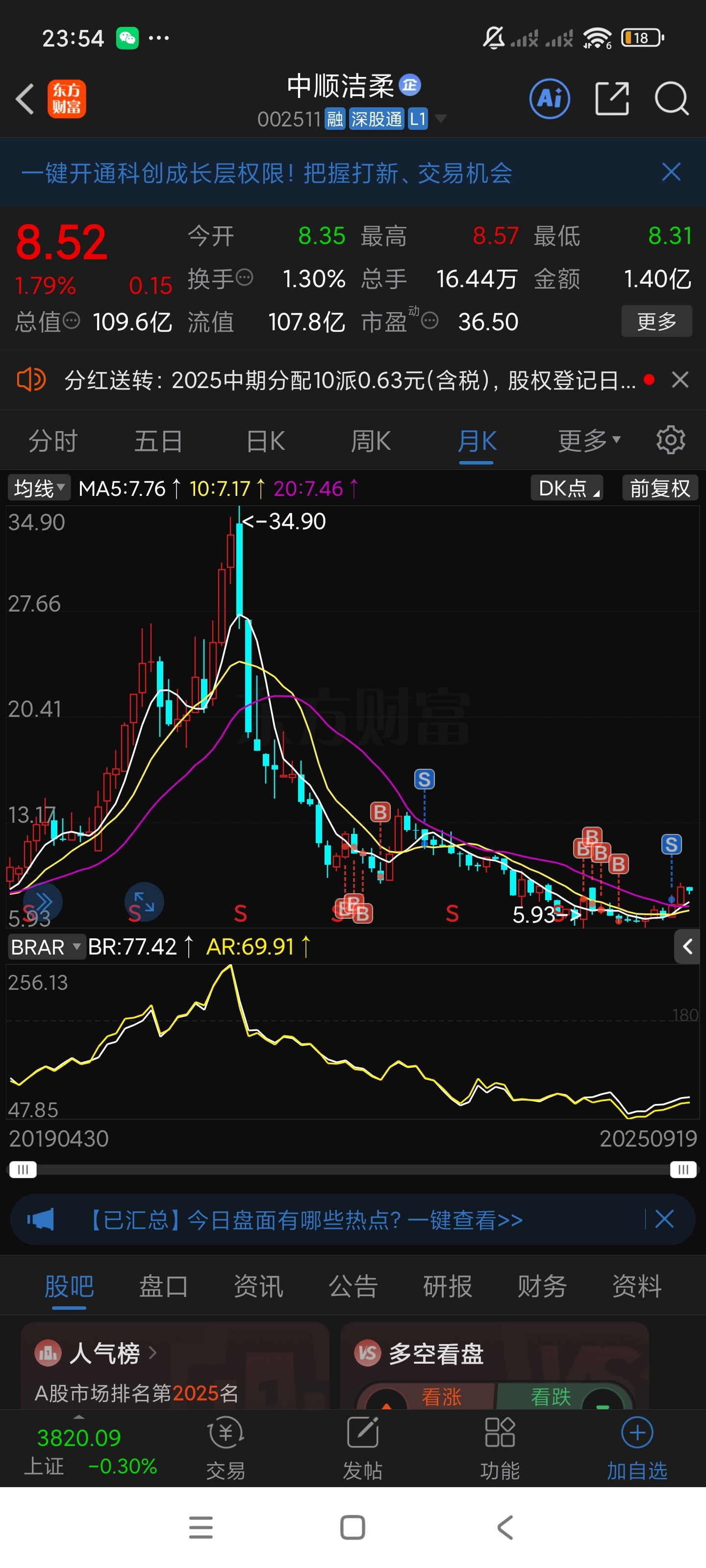Image resolution: width=706 pixels, height=1568 pixels.
Task: Tap the left timeline range handle
Action: (x=23, y=1169)
